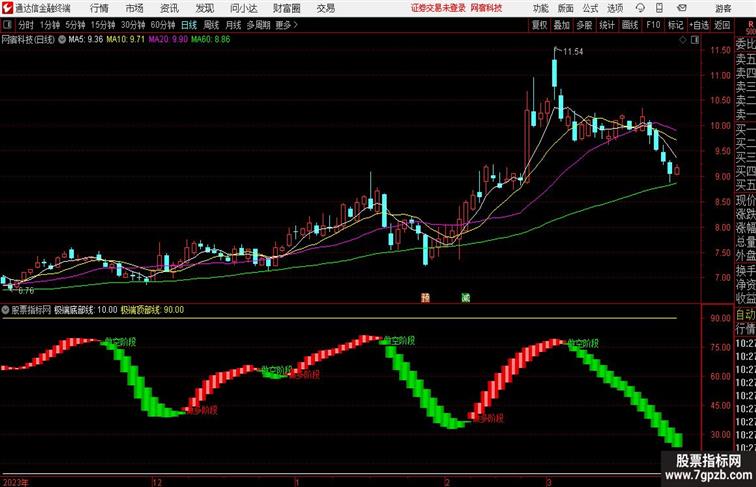Switch to the 周线 weekly tab
756x487 pixels.
(211, 25)
